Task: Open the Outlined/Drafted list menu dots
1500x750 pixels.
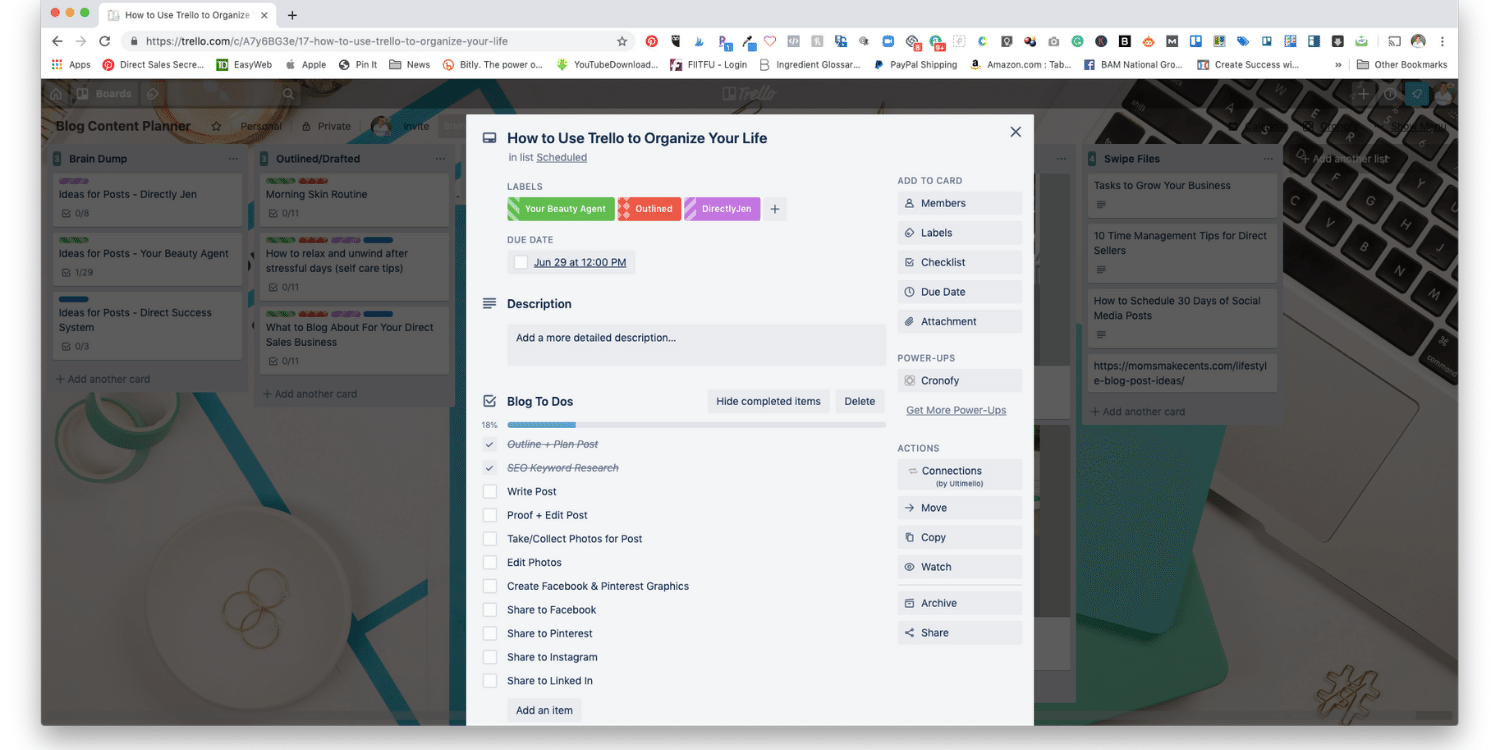Action: 440,159
